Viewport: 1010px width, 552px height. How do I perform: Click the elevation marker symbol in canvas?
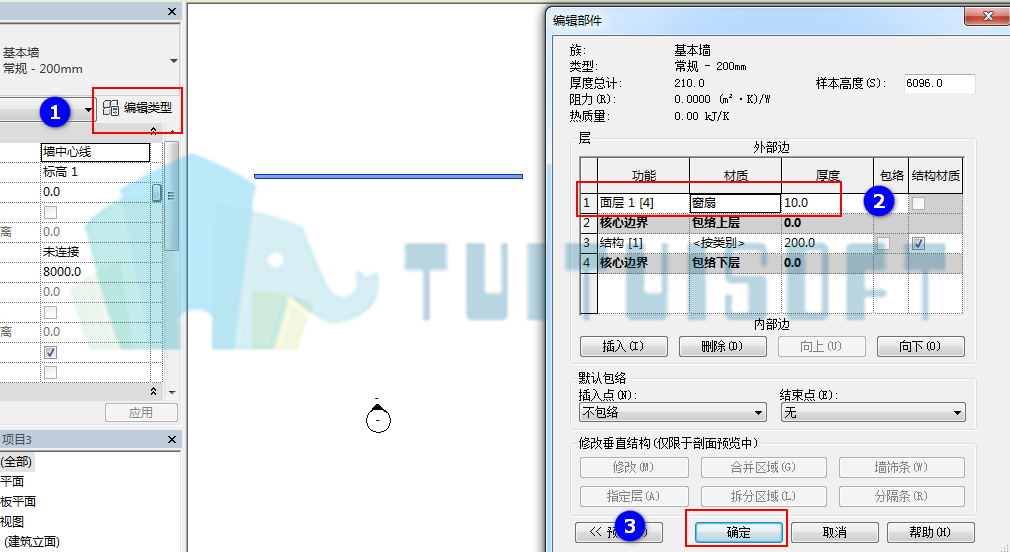point(378,419)
